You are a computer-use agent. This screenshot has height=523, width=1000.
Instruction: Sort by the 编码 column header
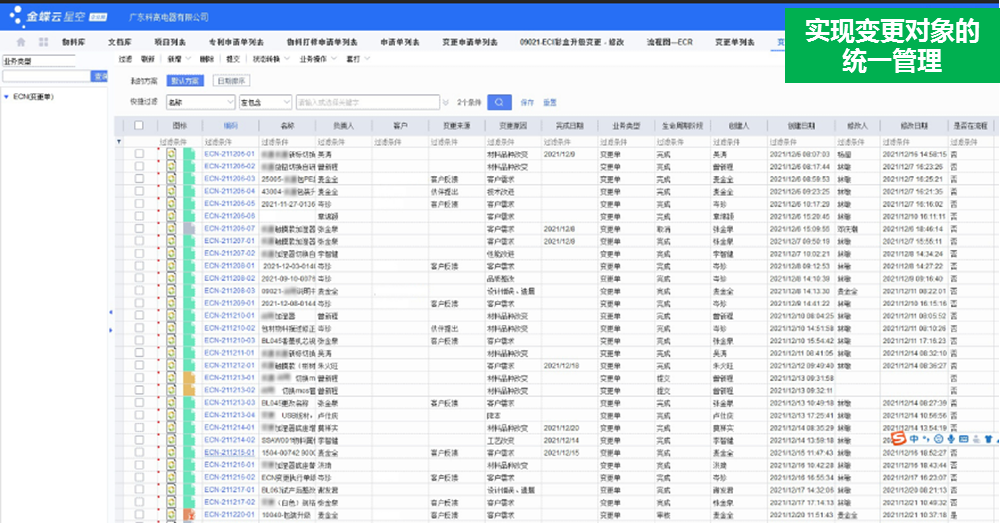click(230, 126)
